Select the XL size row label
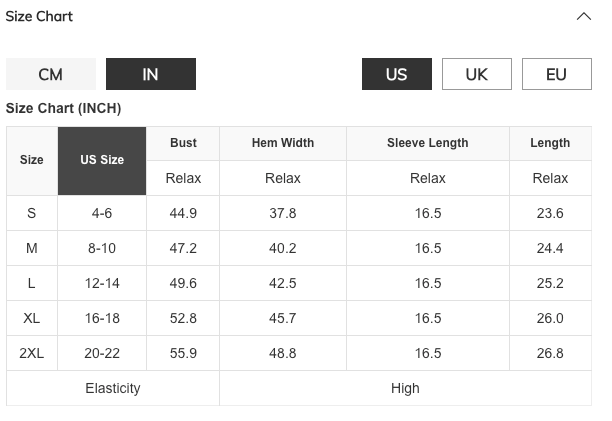The width and height of the screenshot is (612, 421). pos(32,318)
